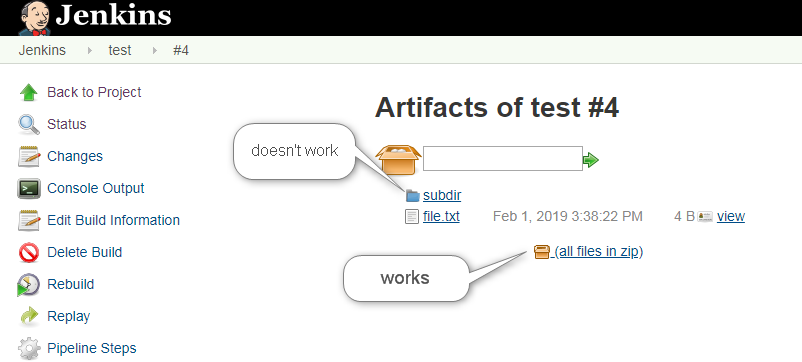This screenshot has width=802, height=362.
Task: Click the blue subdir folder icon
Action: pyautogui.click(x=412, y=196)
